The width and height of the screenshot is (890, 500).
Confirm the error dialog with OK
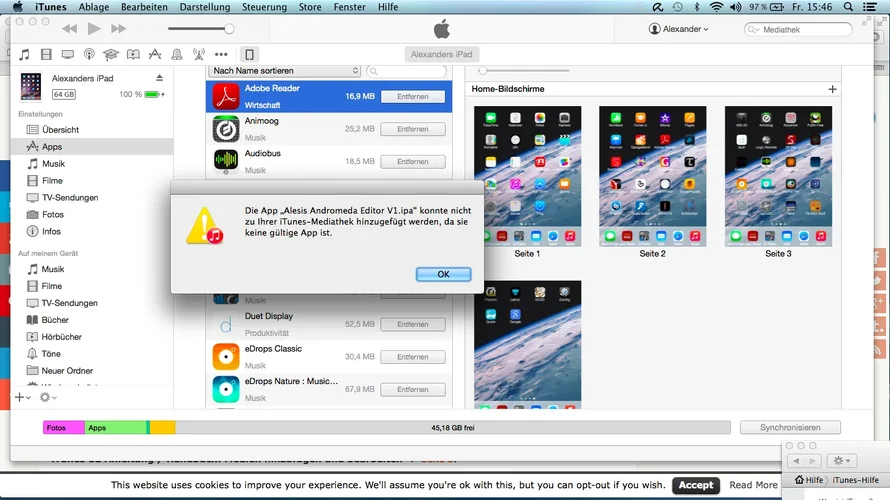coord(443,274)
